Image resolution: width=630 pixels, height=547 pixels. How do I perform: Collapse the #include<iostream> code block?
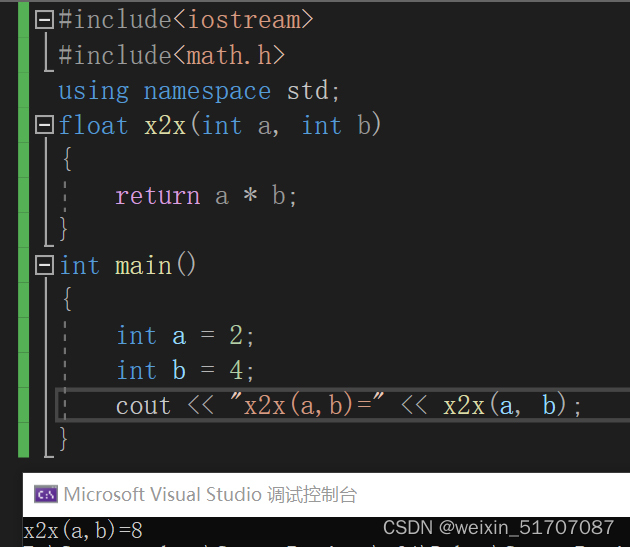pos(44,19)
